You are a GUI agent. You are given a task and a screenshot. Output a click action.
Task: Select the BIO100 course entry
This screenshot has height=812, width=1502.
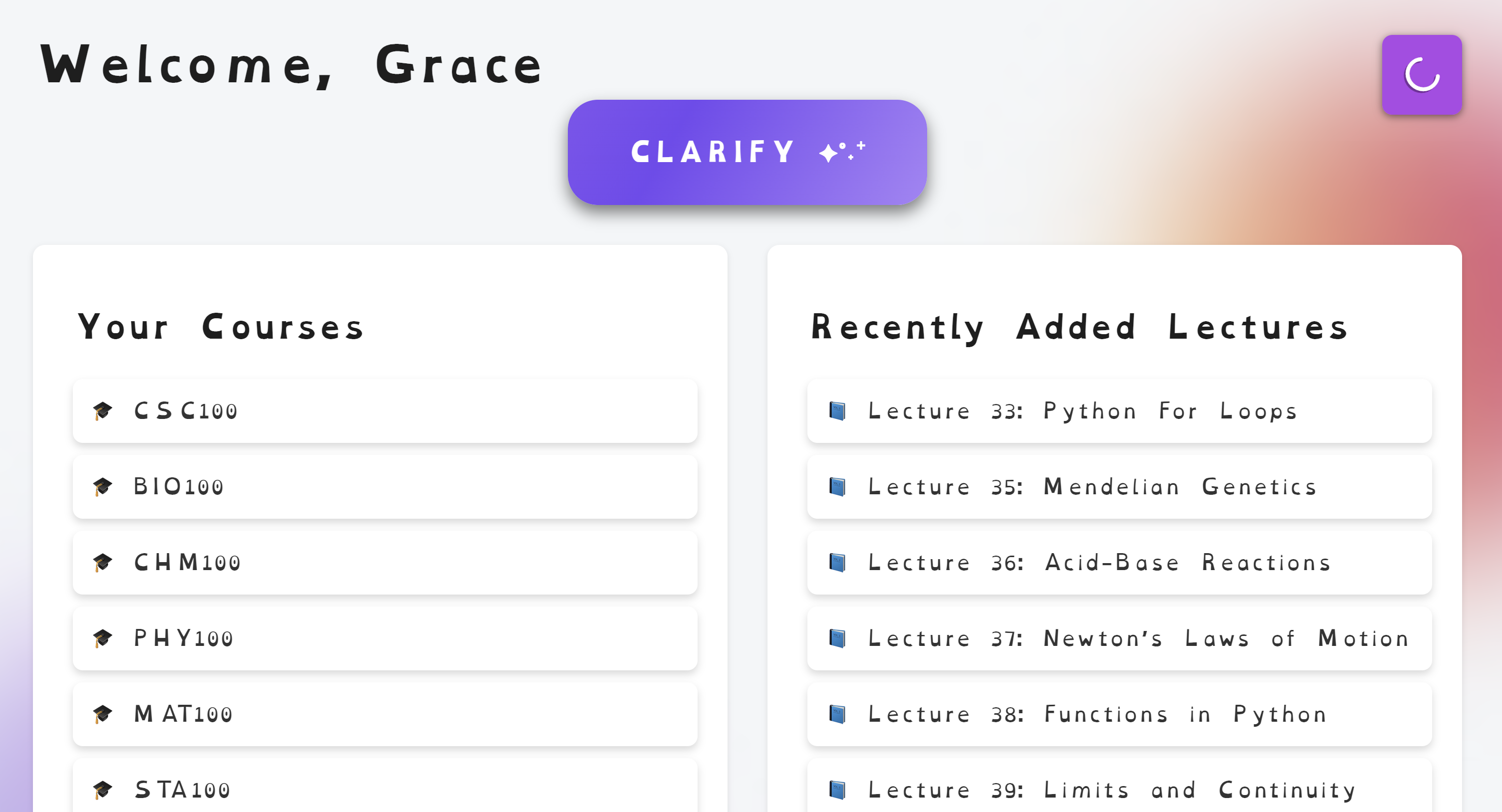click(x=385, y=487)
